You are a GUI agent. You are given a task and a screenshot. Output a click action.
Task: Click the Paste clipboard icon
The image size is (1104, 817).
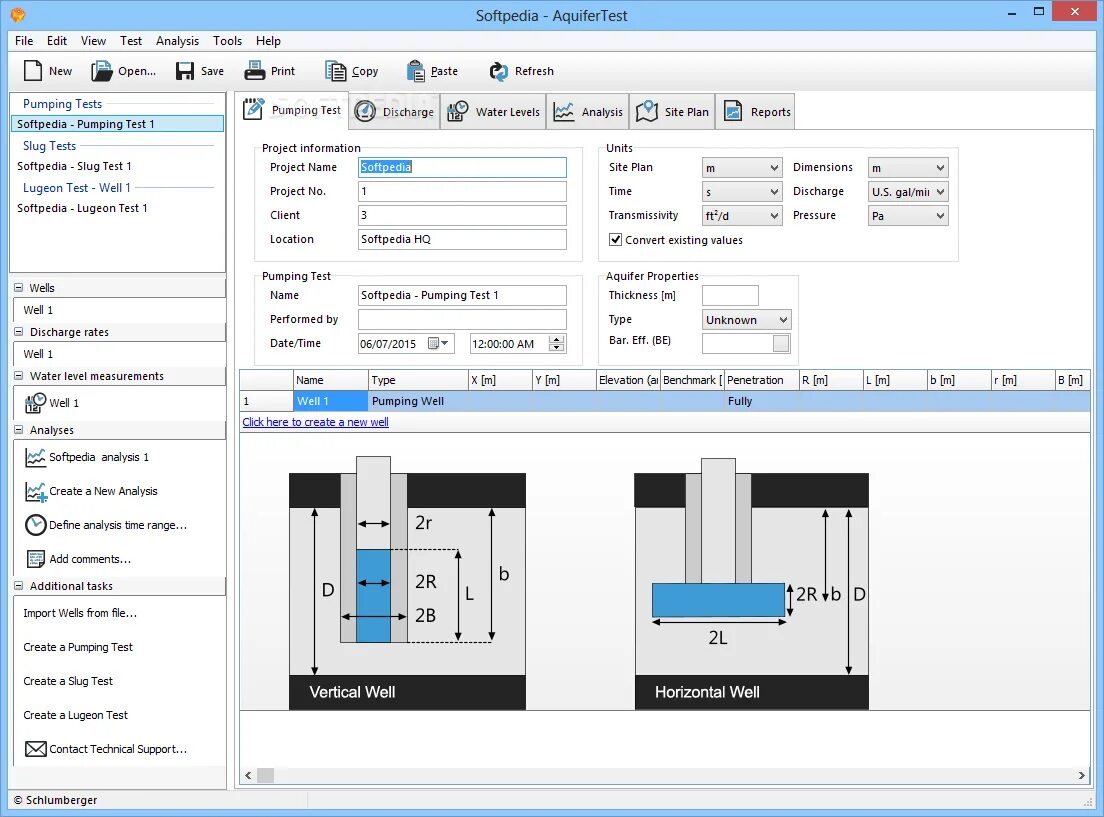[415, 71]
